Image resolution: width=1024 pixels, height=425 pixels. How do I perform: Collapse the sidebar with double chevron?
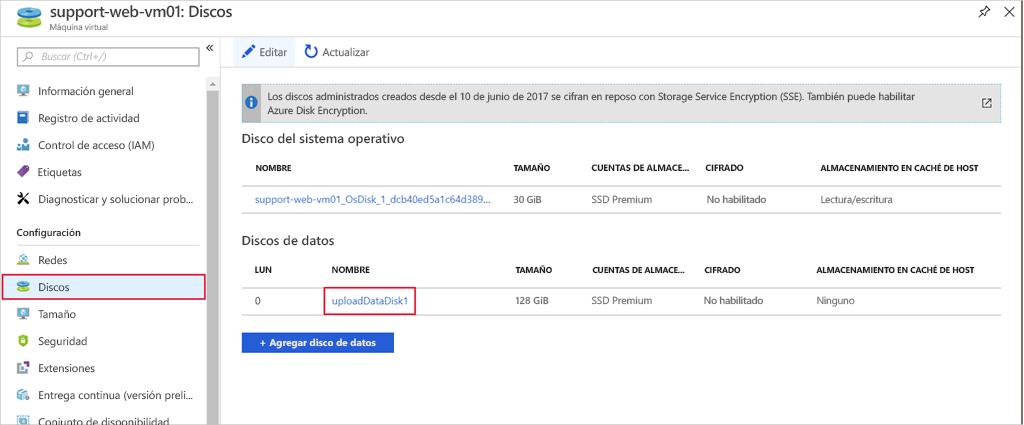point(210,48)
